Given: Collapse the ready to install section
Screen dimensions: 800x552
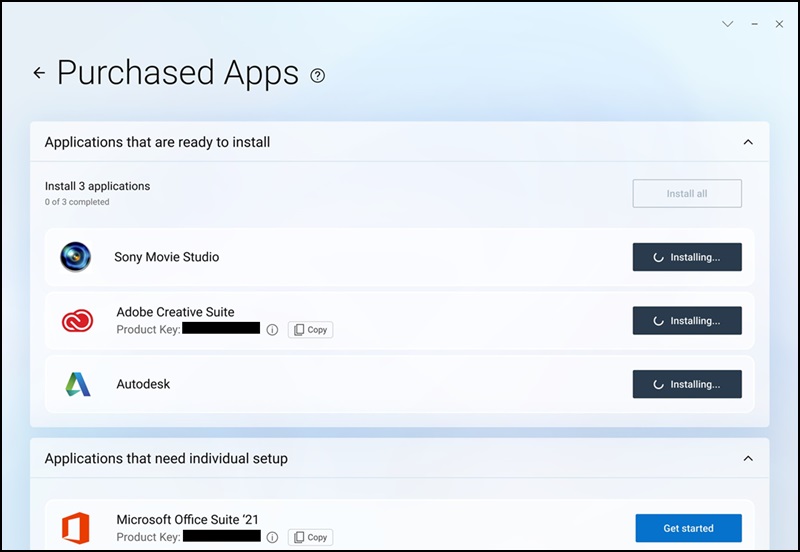Looking at the screenshot, I should [x=748, y=142].
